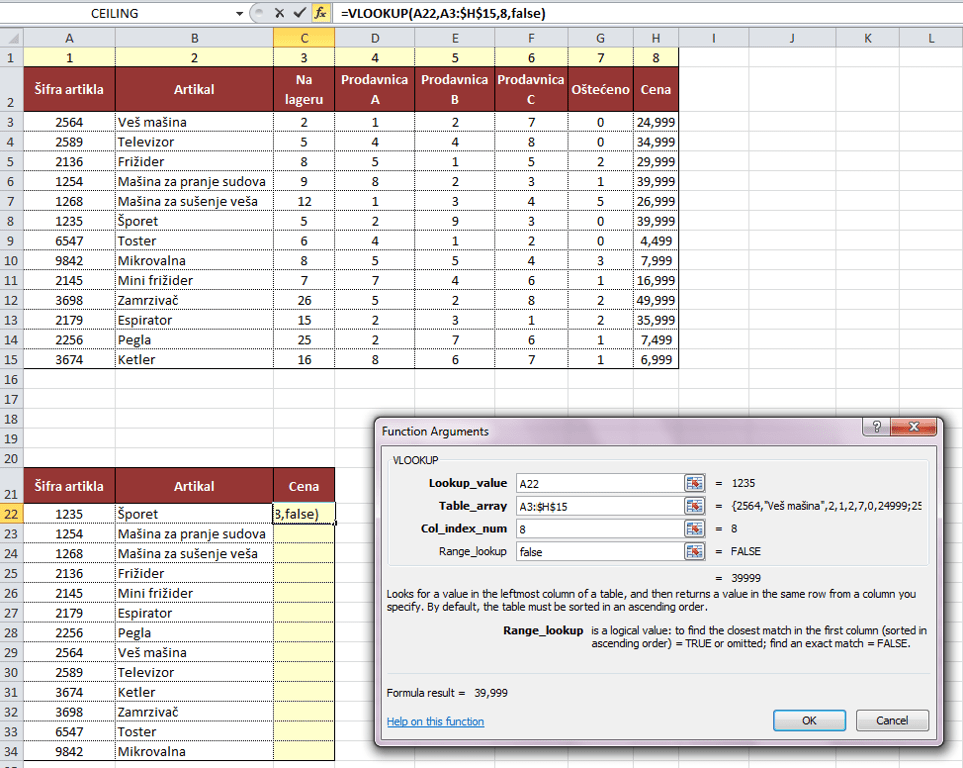The height and width of the screenshot is (768, 963).
Task: Select row 15 header
Action: pyautogui.click(x=12, y=359)
